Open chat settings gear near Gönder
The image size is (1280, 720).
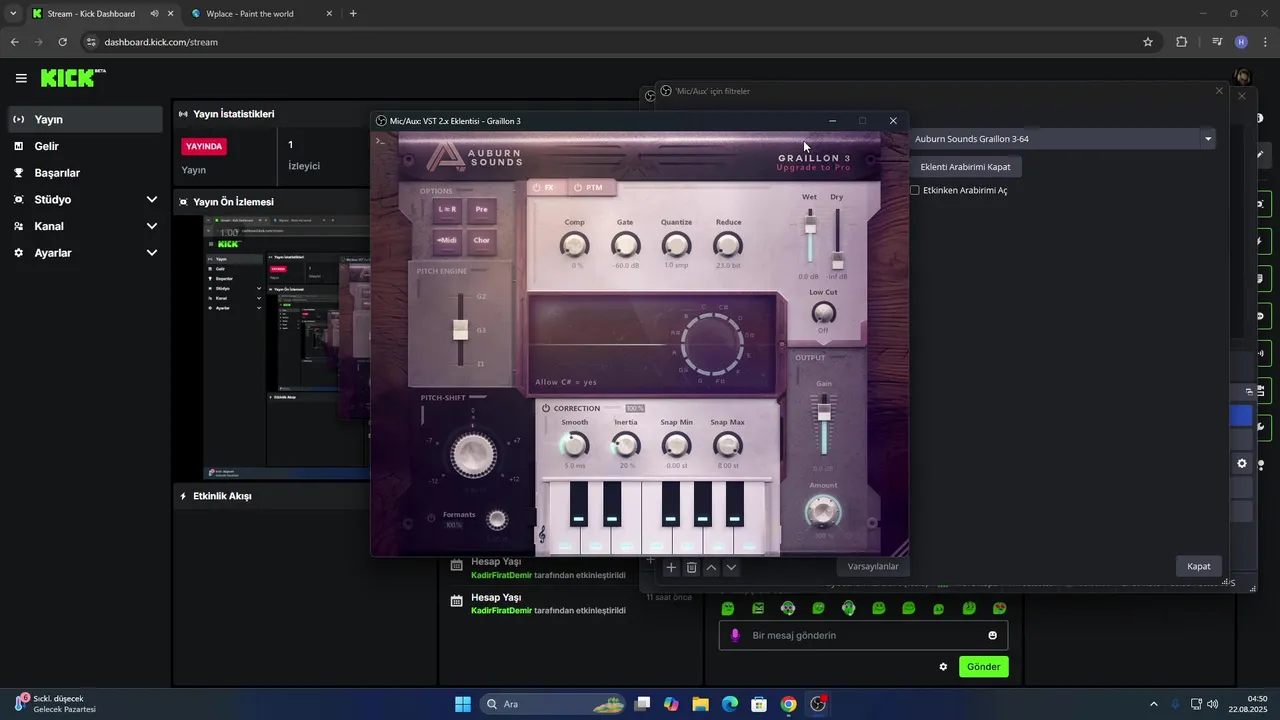point(943,666)
